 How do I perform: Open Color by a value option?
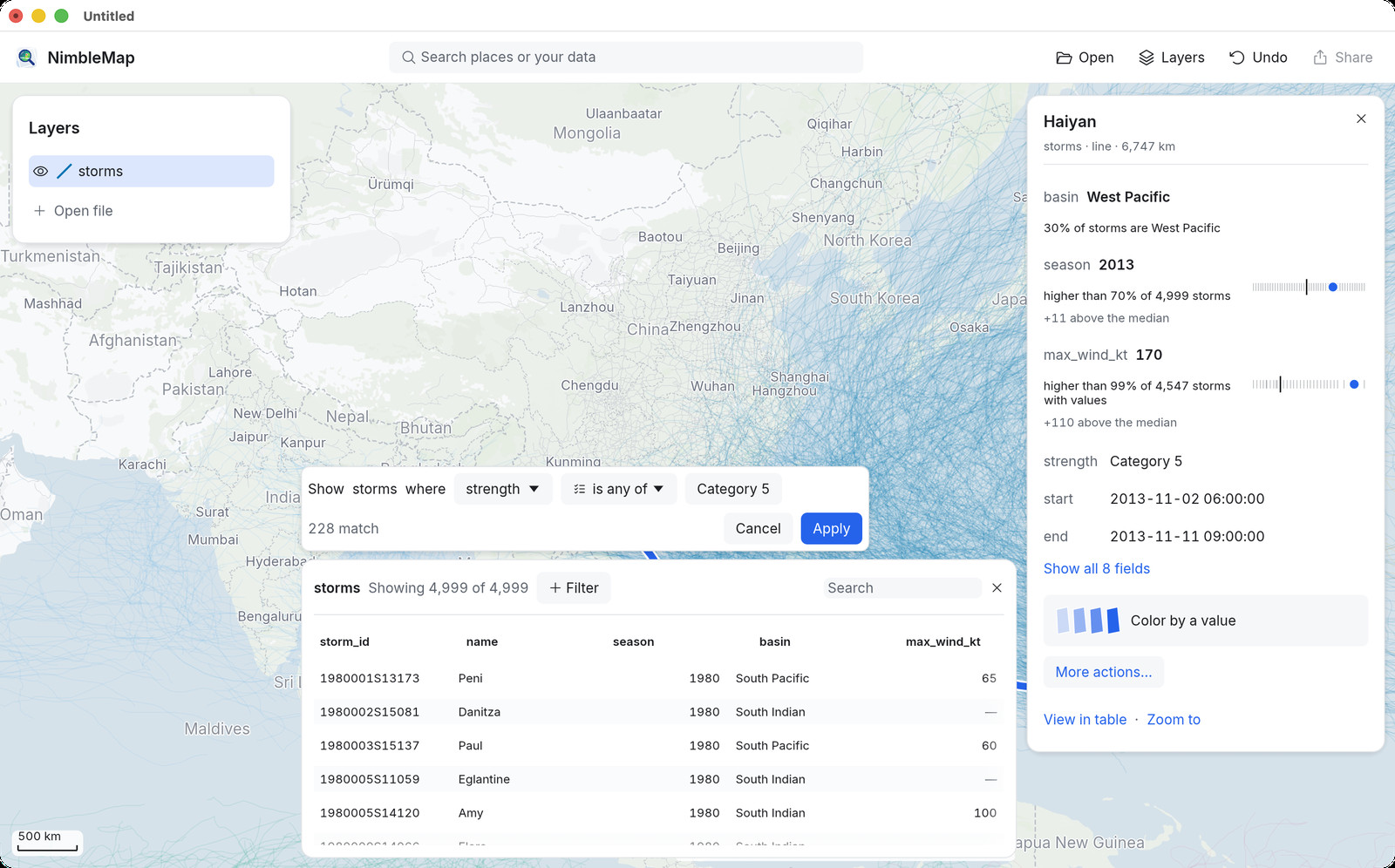1206,620
